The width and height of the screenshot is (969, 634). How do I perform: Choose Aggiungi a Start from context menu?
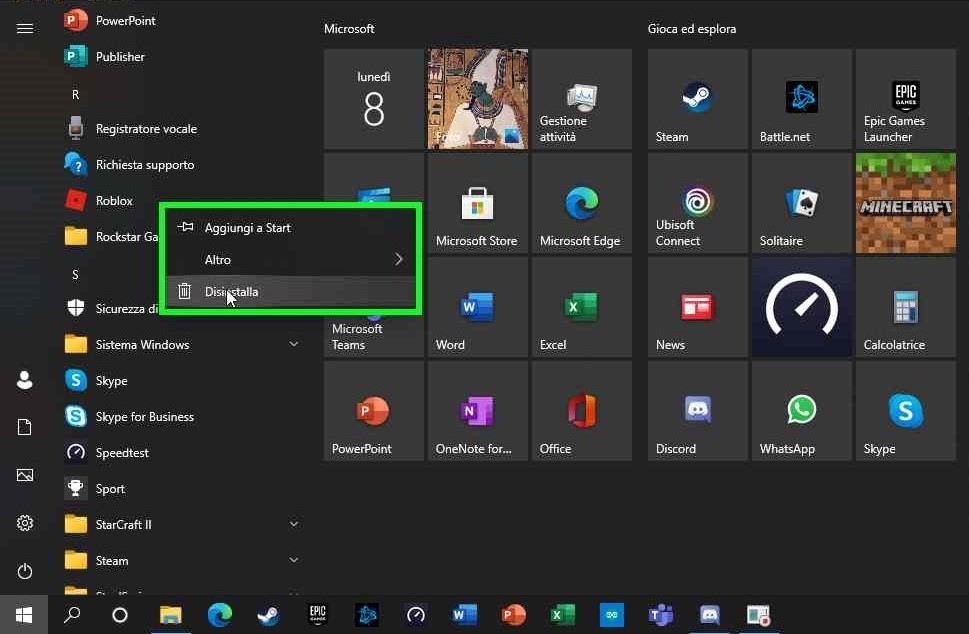(x=290, y=227)
